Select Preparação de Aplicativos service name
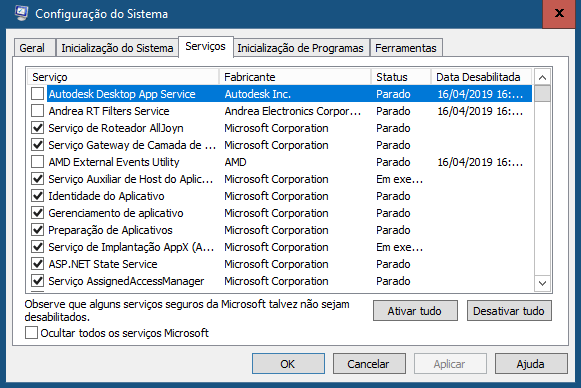The width and height of the screenshot is (581, 388). [x=110, y=230]
